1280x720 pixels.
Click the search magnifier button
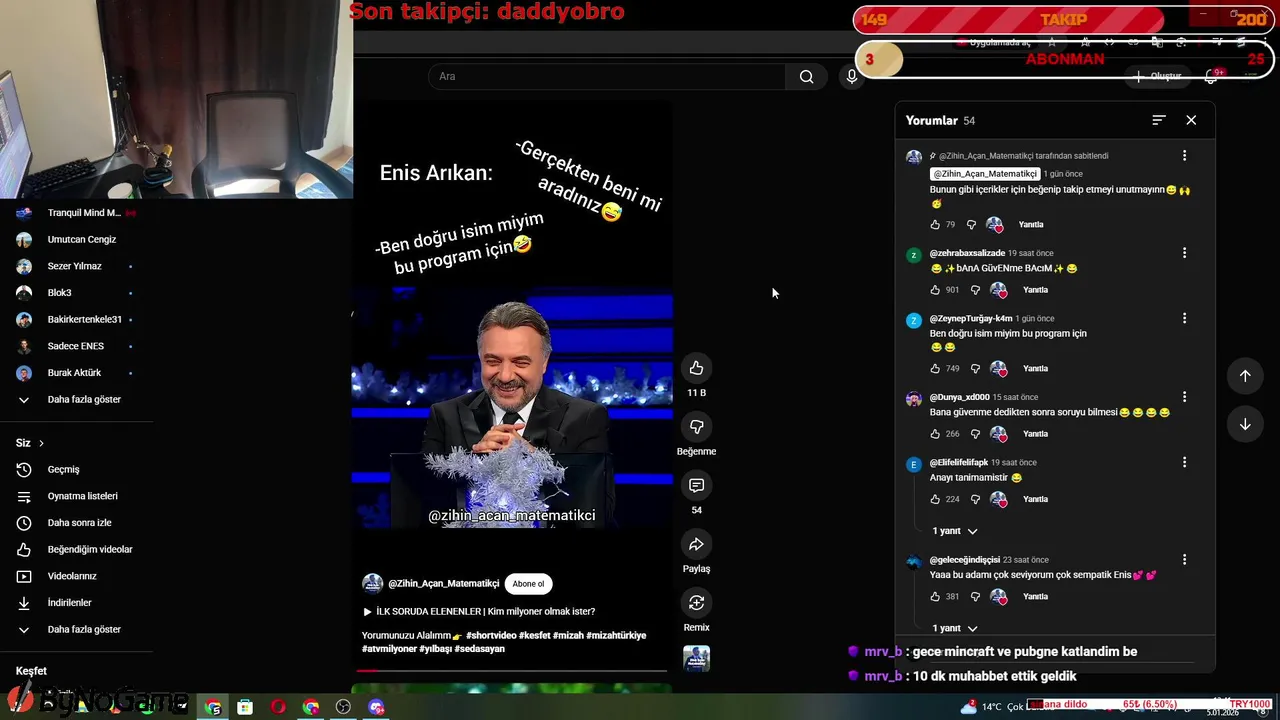[806, 77]
